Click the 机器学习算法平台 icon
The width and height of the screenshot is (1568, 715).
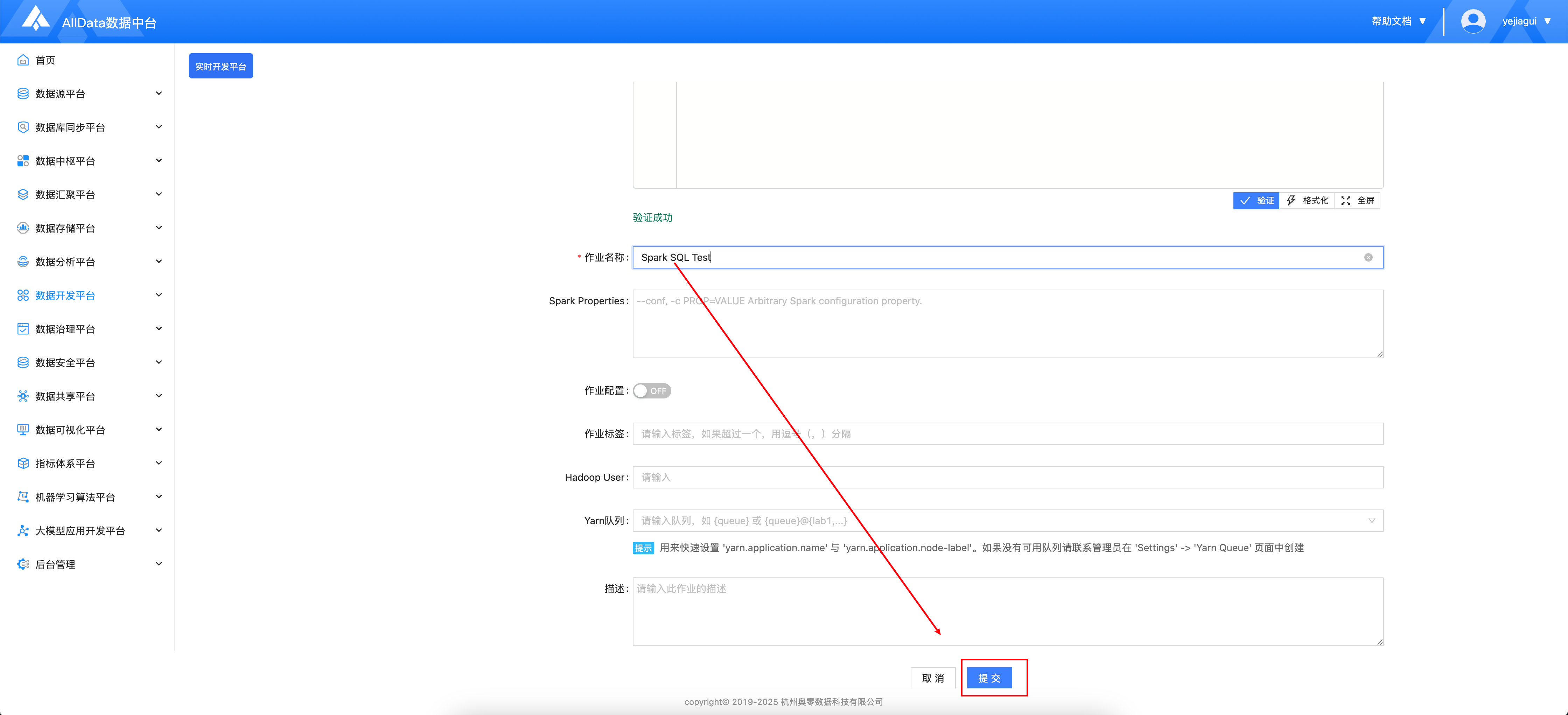[23, 497]
